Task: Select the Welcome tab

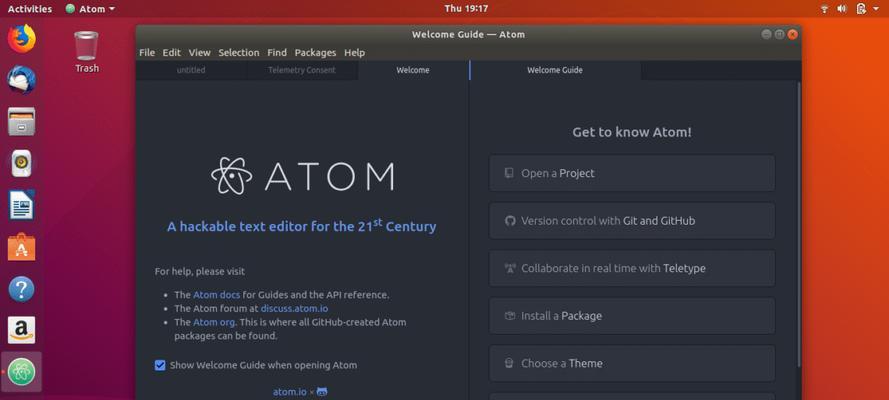Action: 413,70
